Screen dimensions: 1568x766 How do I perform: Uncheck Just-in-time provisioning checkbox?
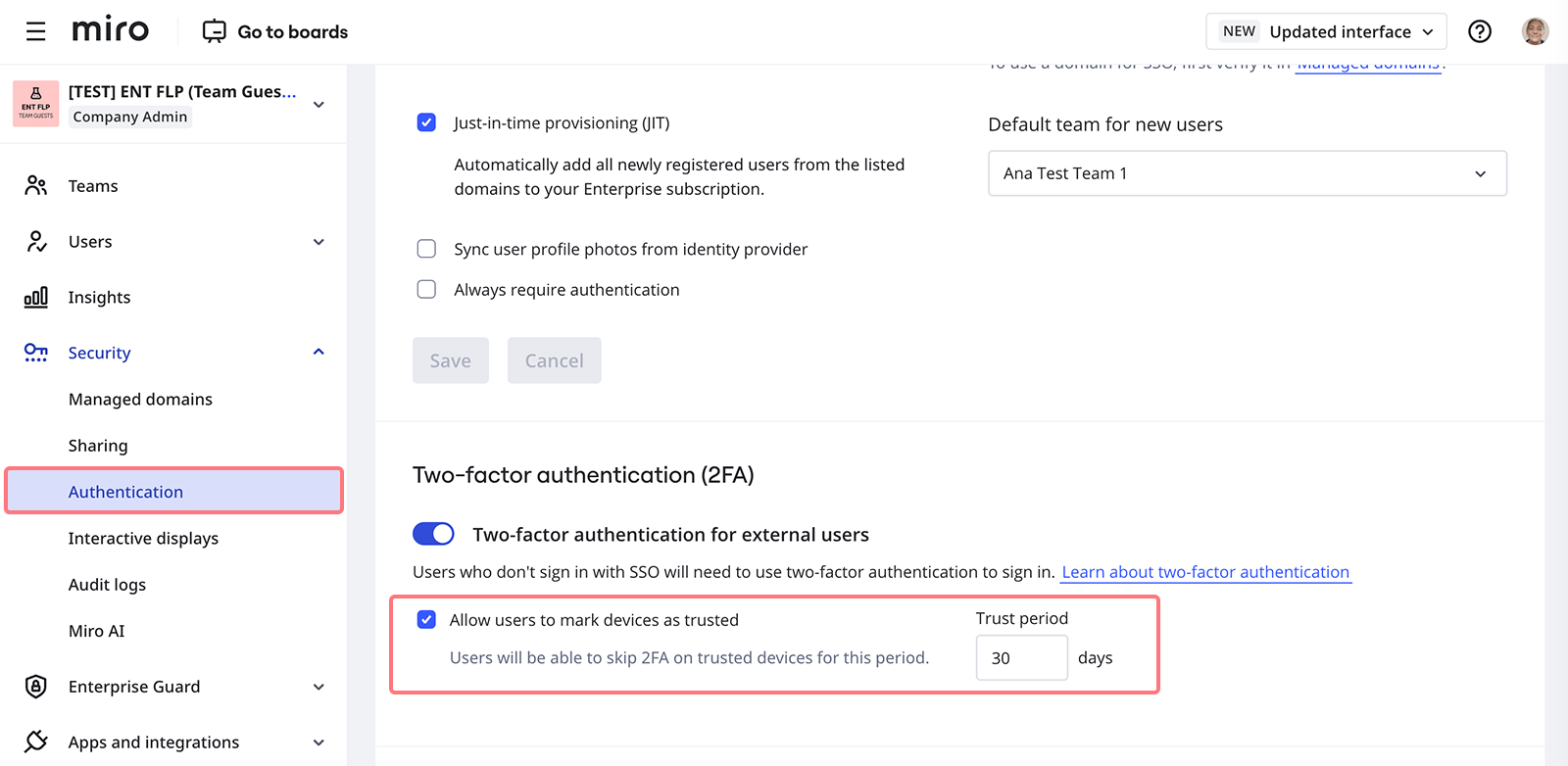(426, 122)
